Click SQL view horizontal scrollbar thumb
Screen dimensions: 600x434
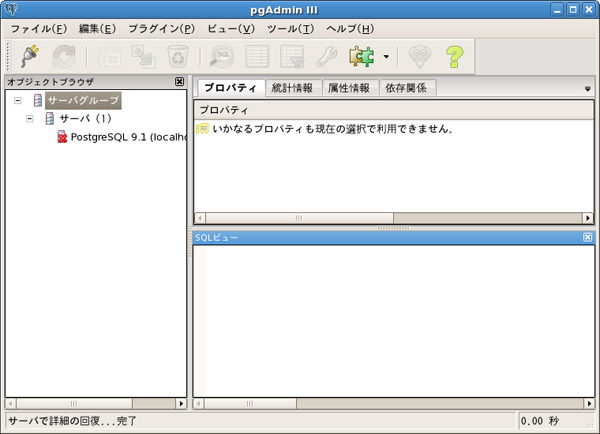250,403
